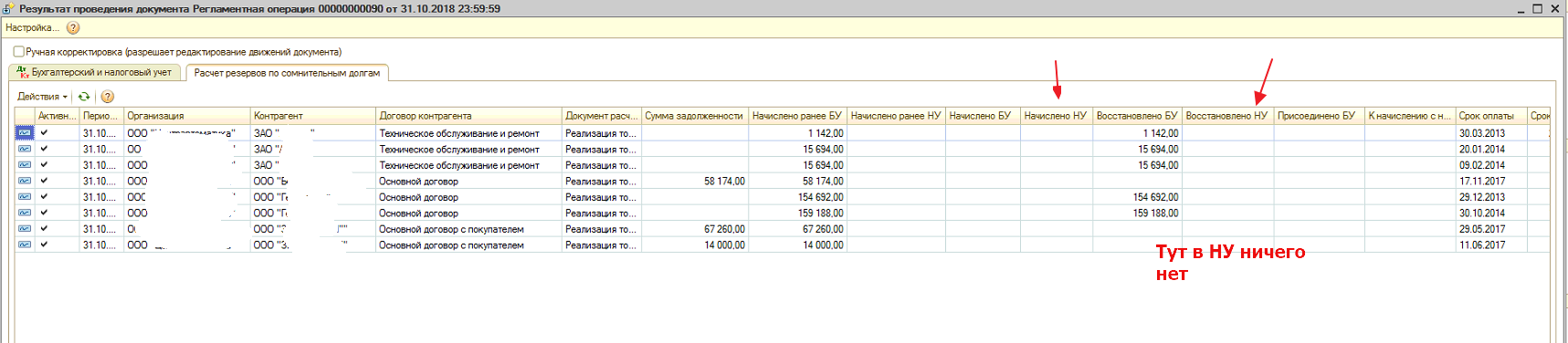This screenshot has height=343, width=1568.
Task: Click the Начислено НУ column header
Action: coord(1056,116)
